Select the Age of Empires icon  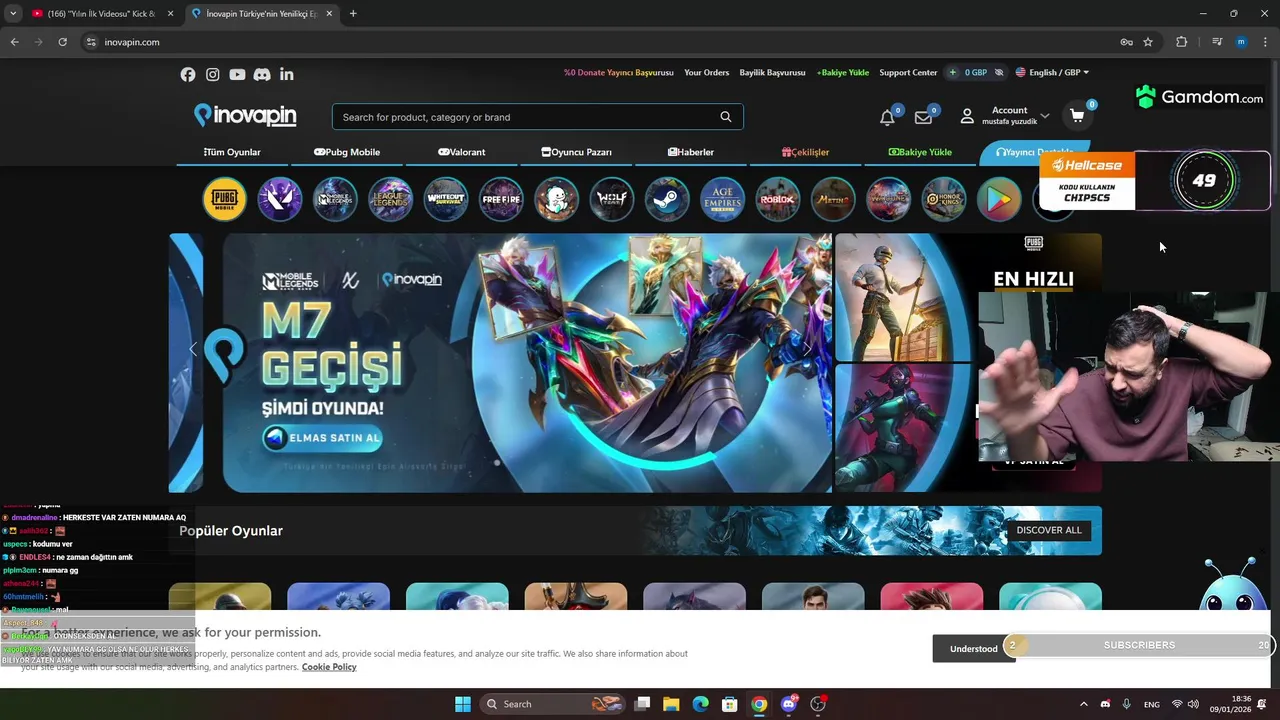click(722, 199)
